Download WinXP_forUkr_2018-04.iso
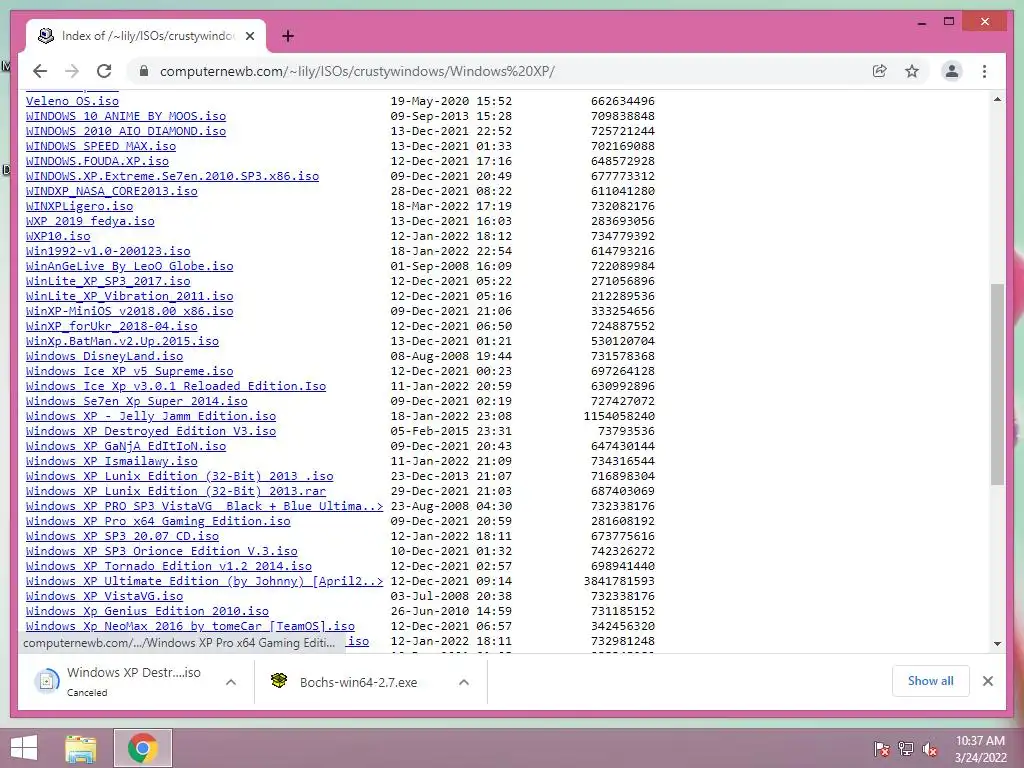1024x768 pixels. (112, 327)
